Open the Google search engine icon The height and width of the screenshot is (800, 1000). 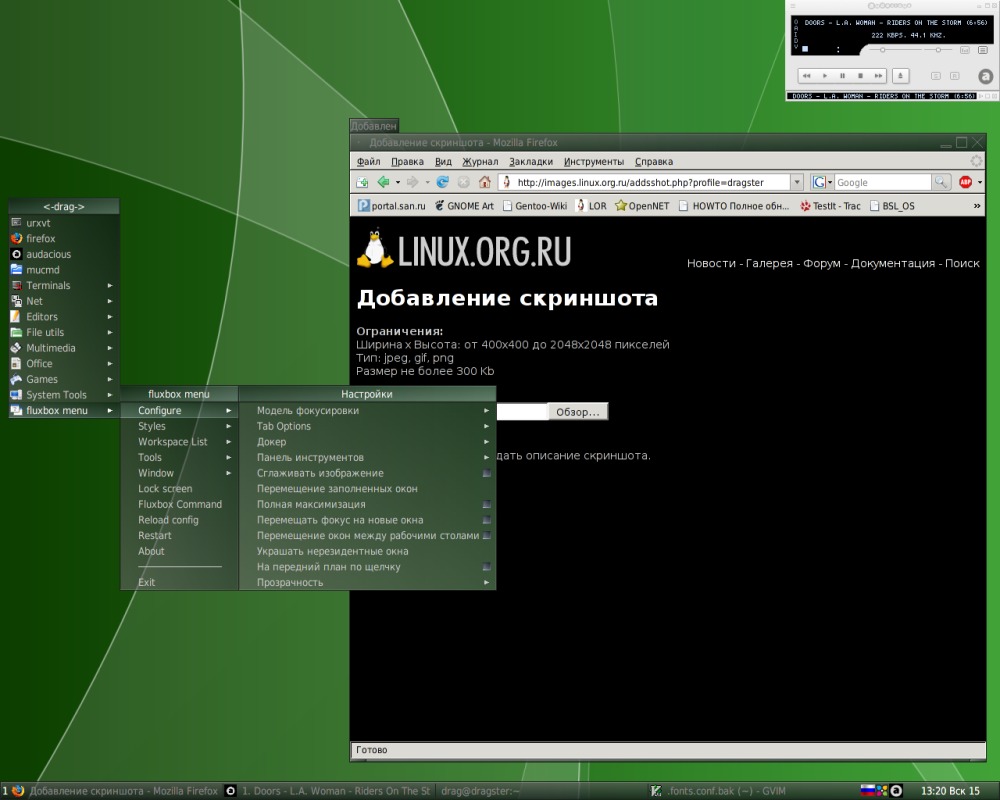tap(820, 182)
